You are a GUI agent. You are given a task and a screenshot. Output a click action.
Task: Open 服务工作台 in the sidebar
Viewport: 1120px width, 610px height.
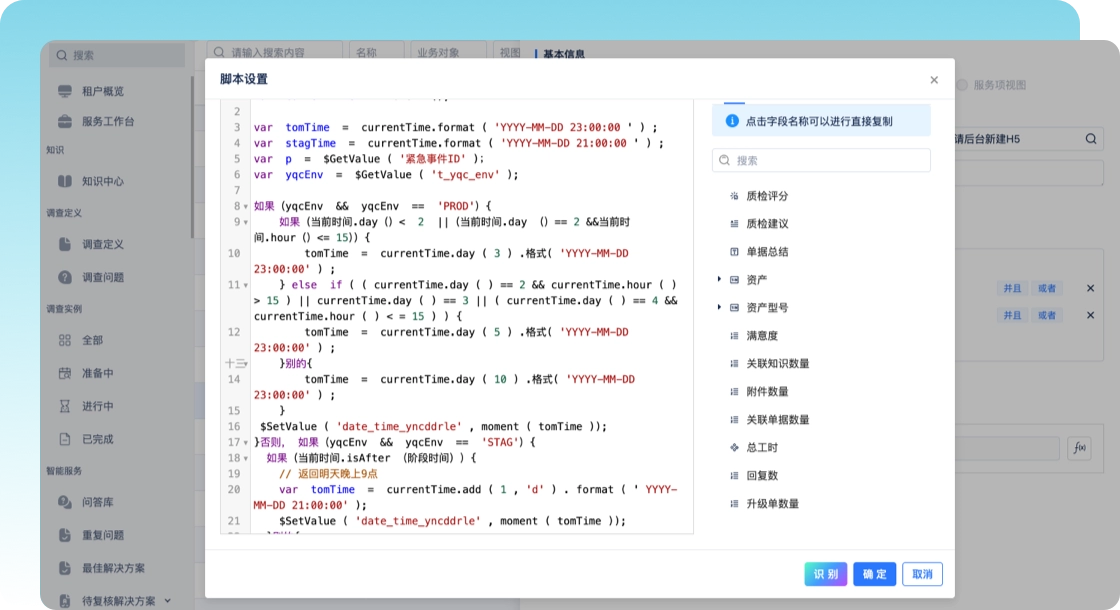click(x=108, y=121)
